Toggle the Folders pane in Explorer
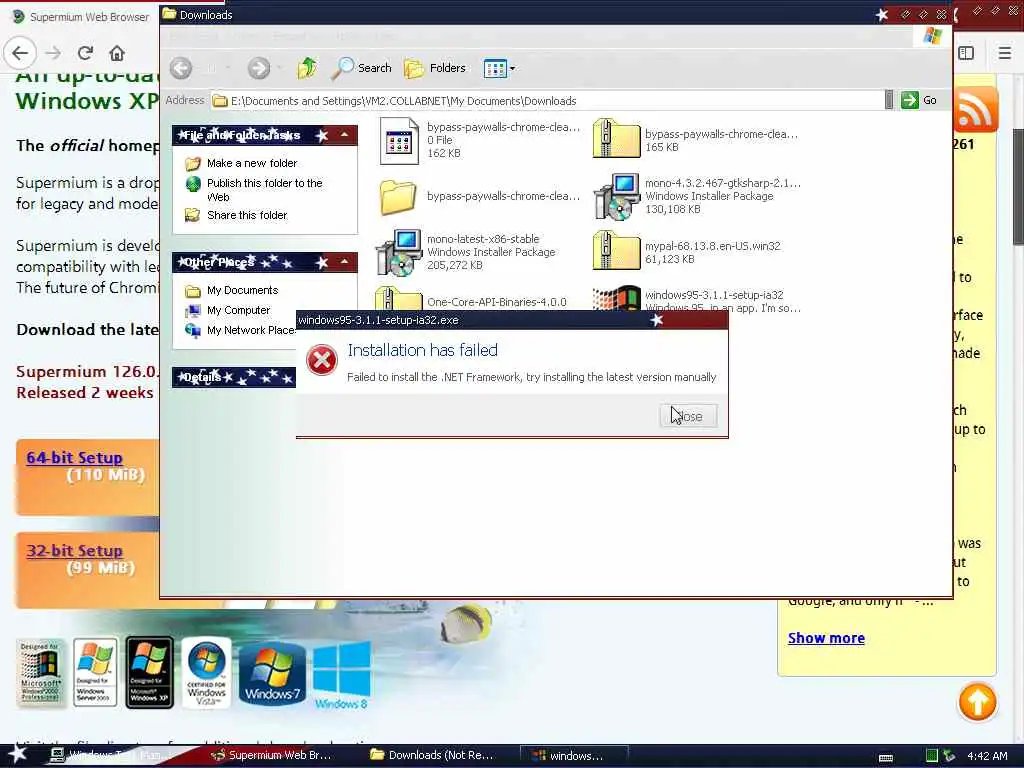1024x768 pixels. (434, 68)
